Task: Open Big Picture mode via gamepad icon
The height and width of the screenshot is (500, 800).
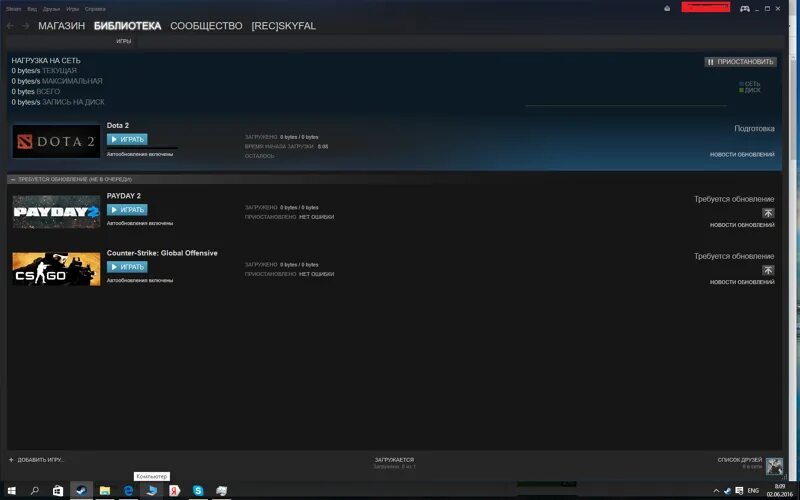Action: (744, 9)
